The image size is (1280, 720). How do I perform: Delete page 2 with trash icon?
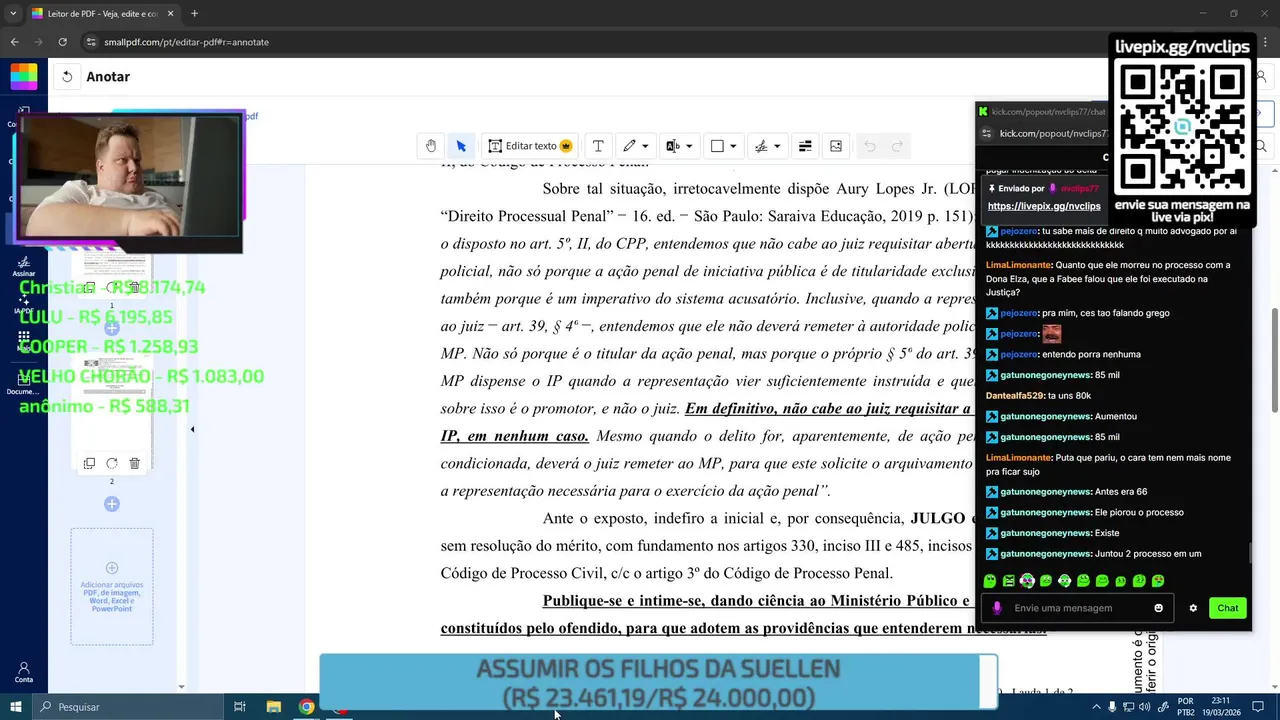(135, 463)
